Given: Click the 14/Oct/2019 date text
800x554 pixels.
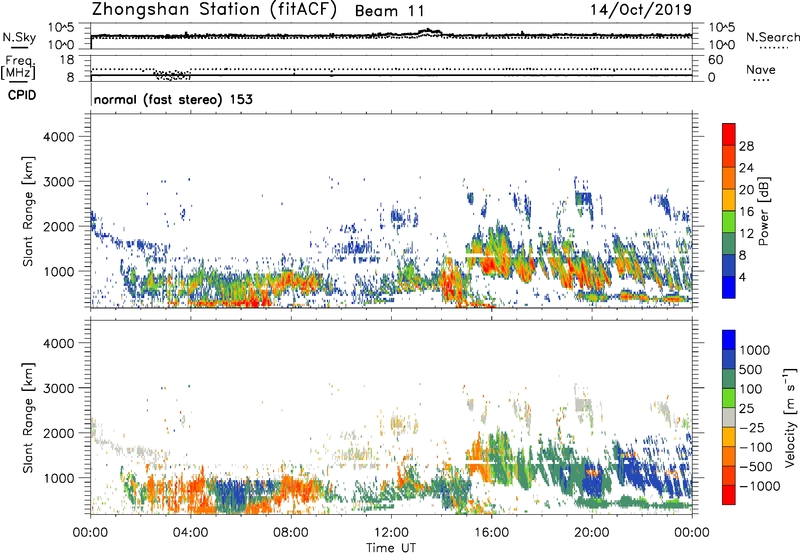Looking at the screenshot, I should coord(641,10).
